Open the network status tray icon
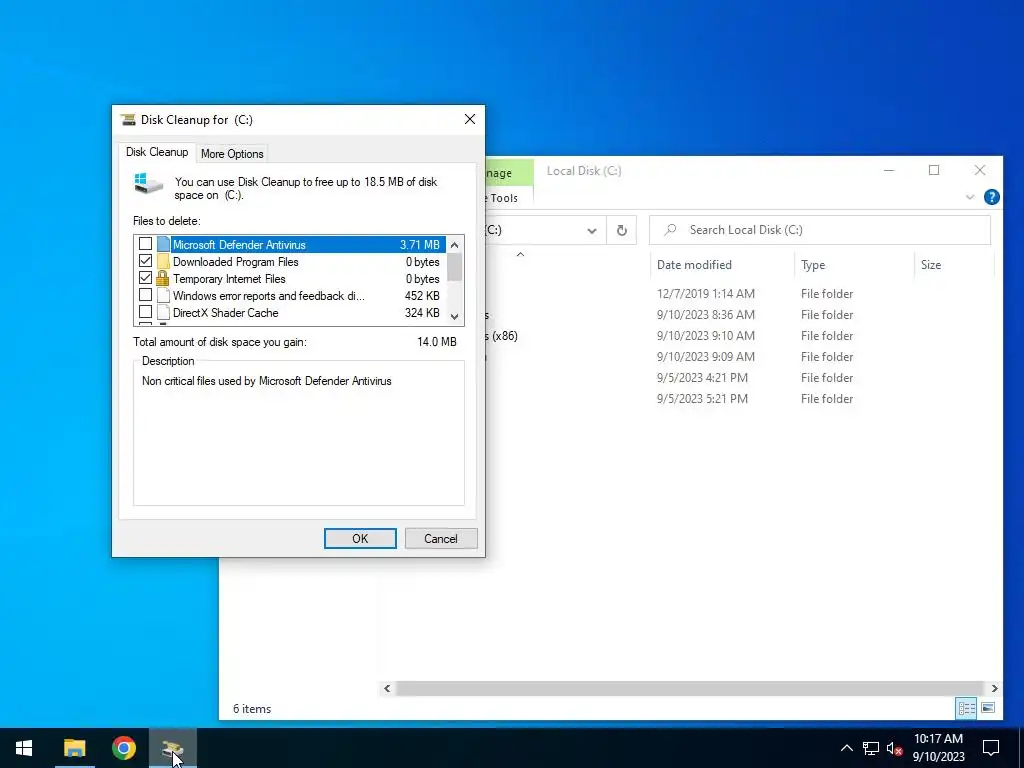 point(871,748)
